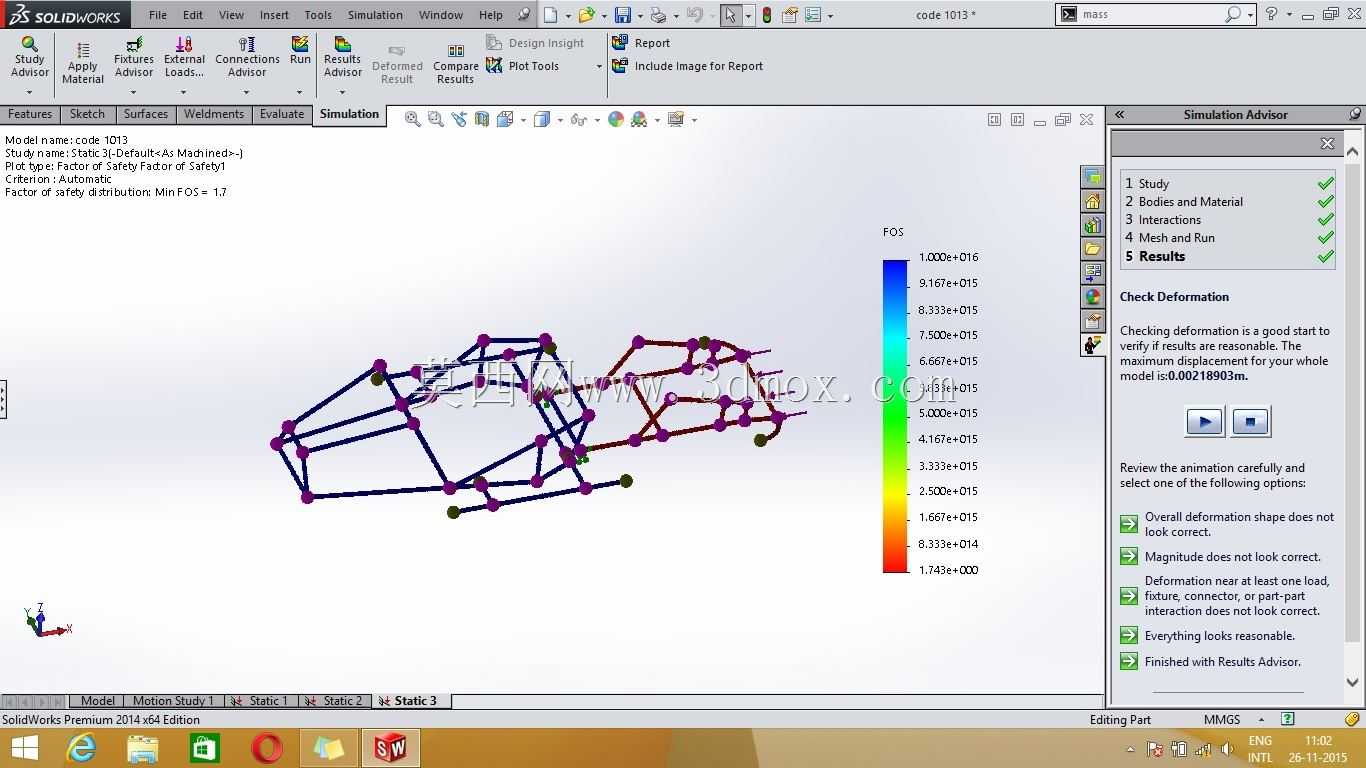Click the Rebuild traffic light icon
Image resolution: width=1366 pixels, height=768 pixels.
point(767,15)
